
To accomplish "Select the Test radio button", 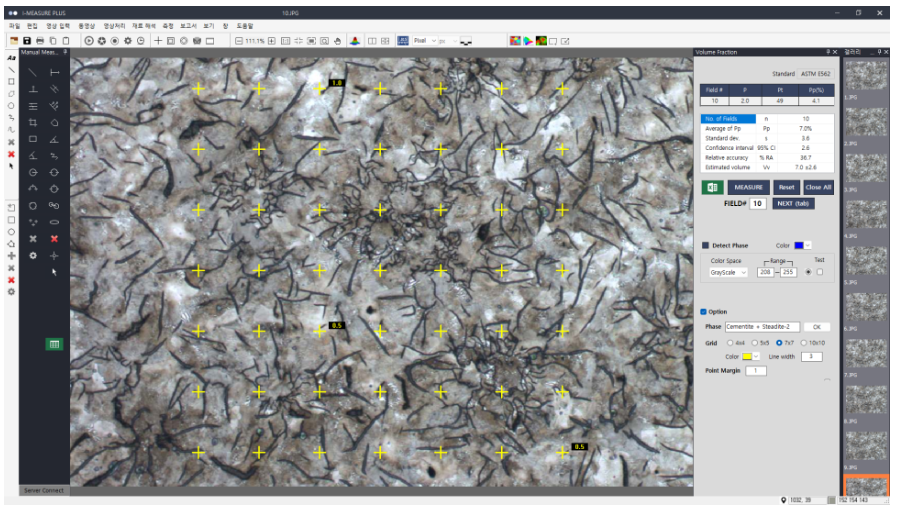I will pyautogui.click(x=808, y=272).
